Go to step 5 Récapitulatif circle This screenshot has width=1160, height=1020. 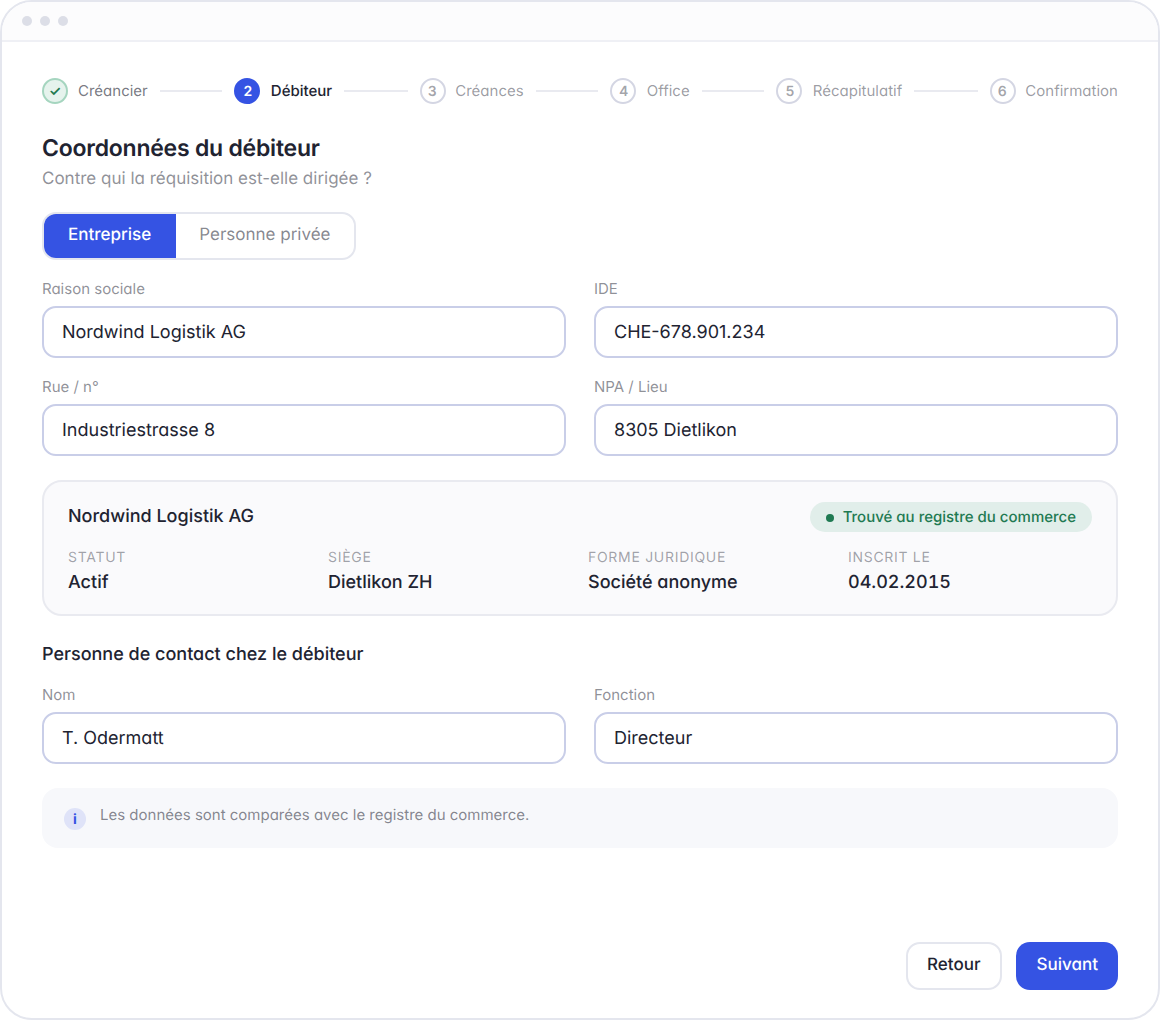[789, 91]
